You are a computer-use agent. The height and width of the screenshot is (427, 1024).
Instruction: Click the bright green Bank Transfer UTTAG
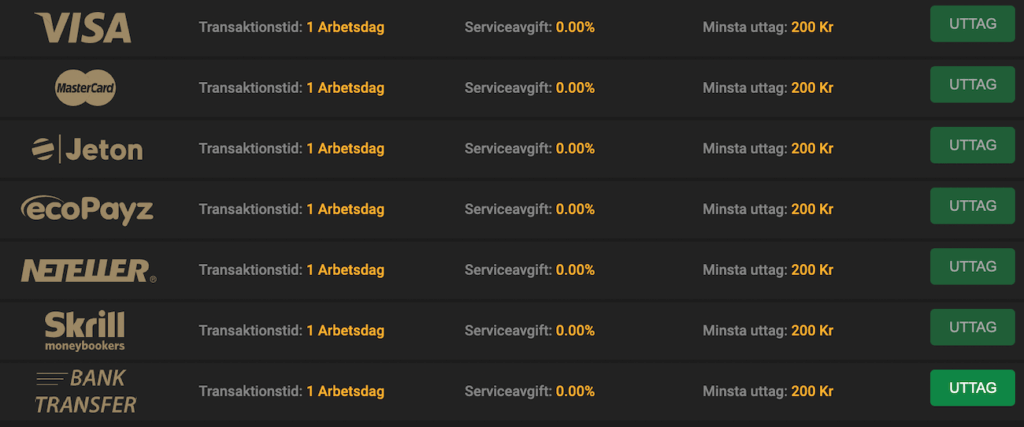coord(972,388)
